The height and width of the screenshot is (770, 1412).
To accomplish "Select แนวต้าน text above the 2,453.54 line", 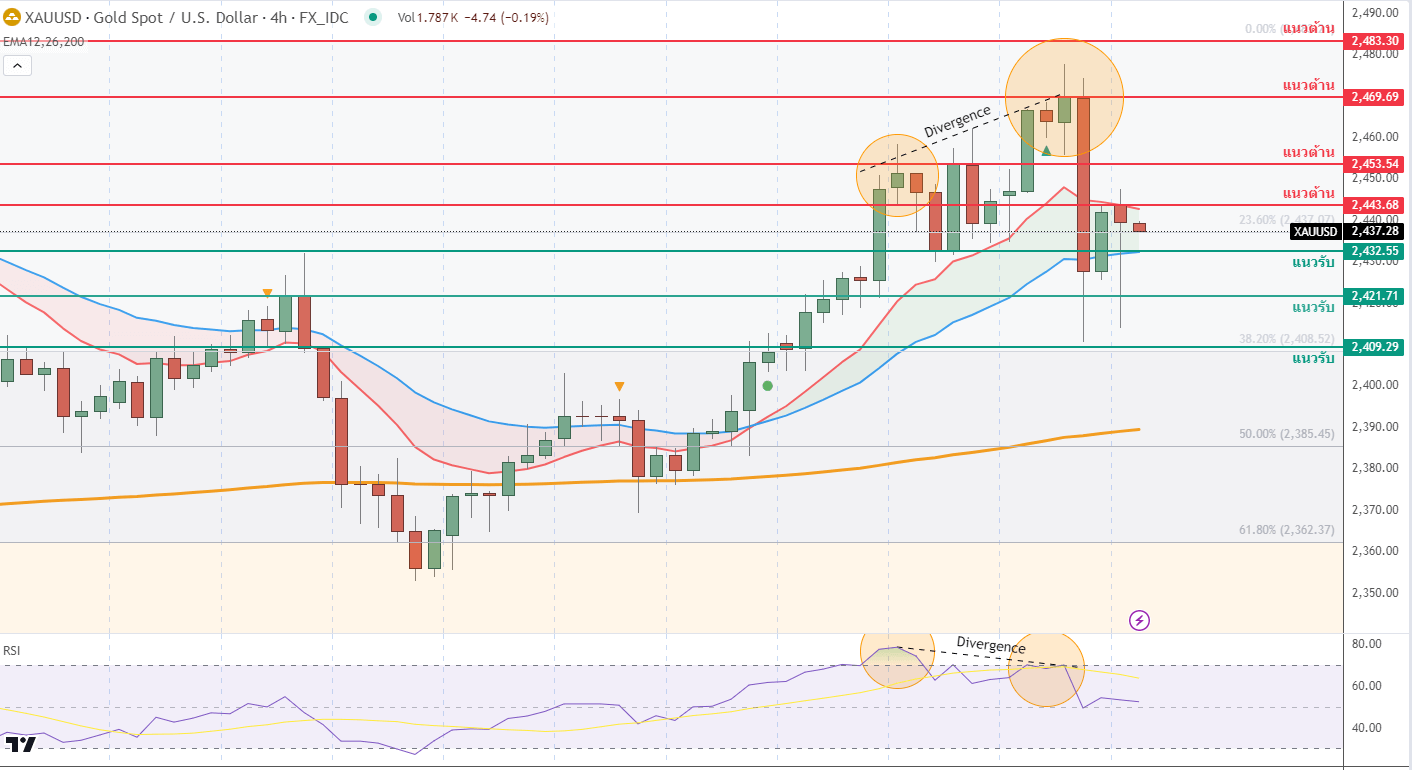I will tap(1309, 152).
